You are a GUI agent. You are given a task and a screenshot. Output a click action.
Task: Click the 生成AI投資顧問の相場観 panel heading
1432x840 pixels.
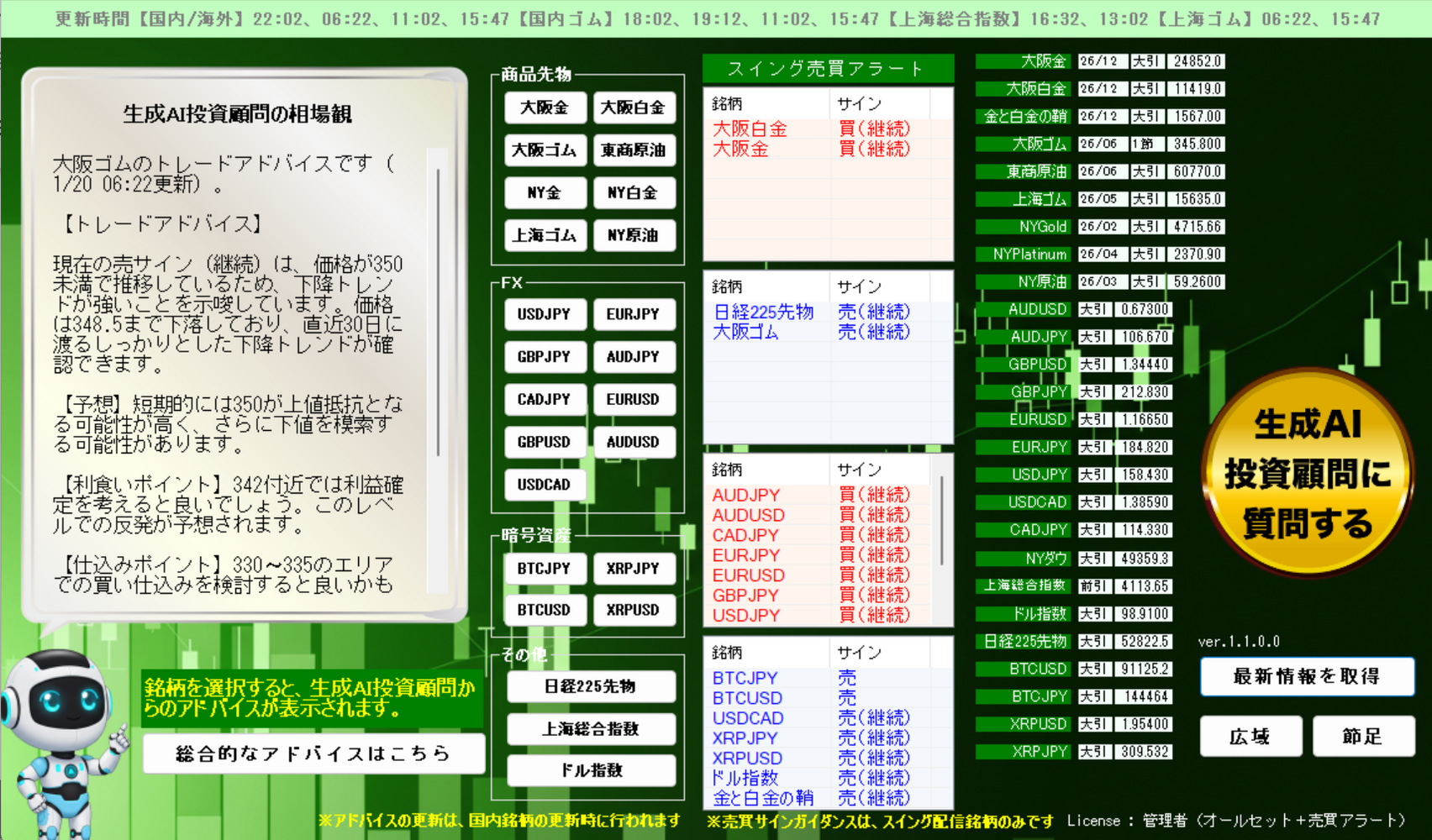[x=237, y=113]
